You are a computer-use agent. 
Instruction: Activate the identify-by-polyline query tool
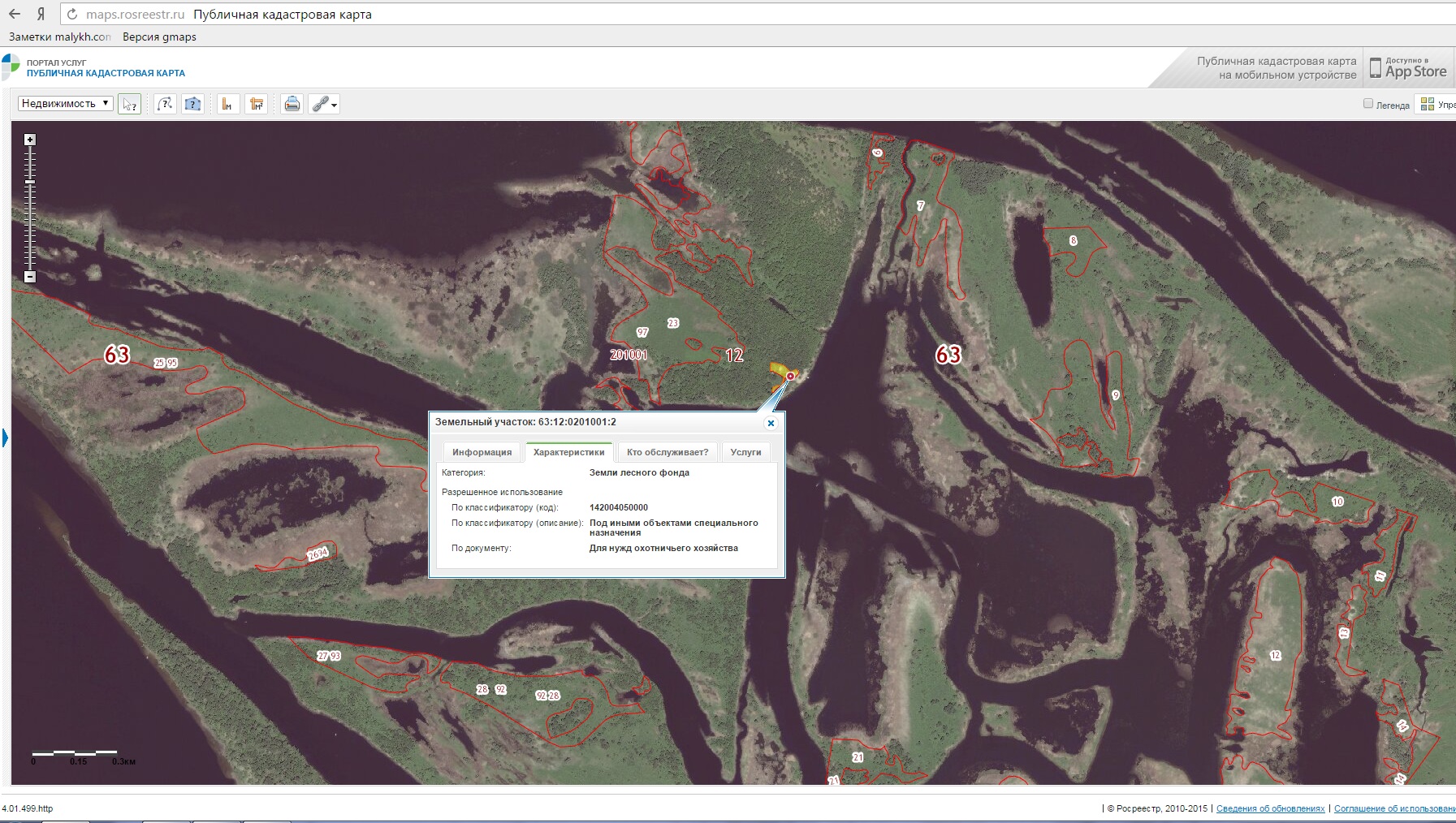(x=166, y=104)
